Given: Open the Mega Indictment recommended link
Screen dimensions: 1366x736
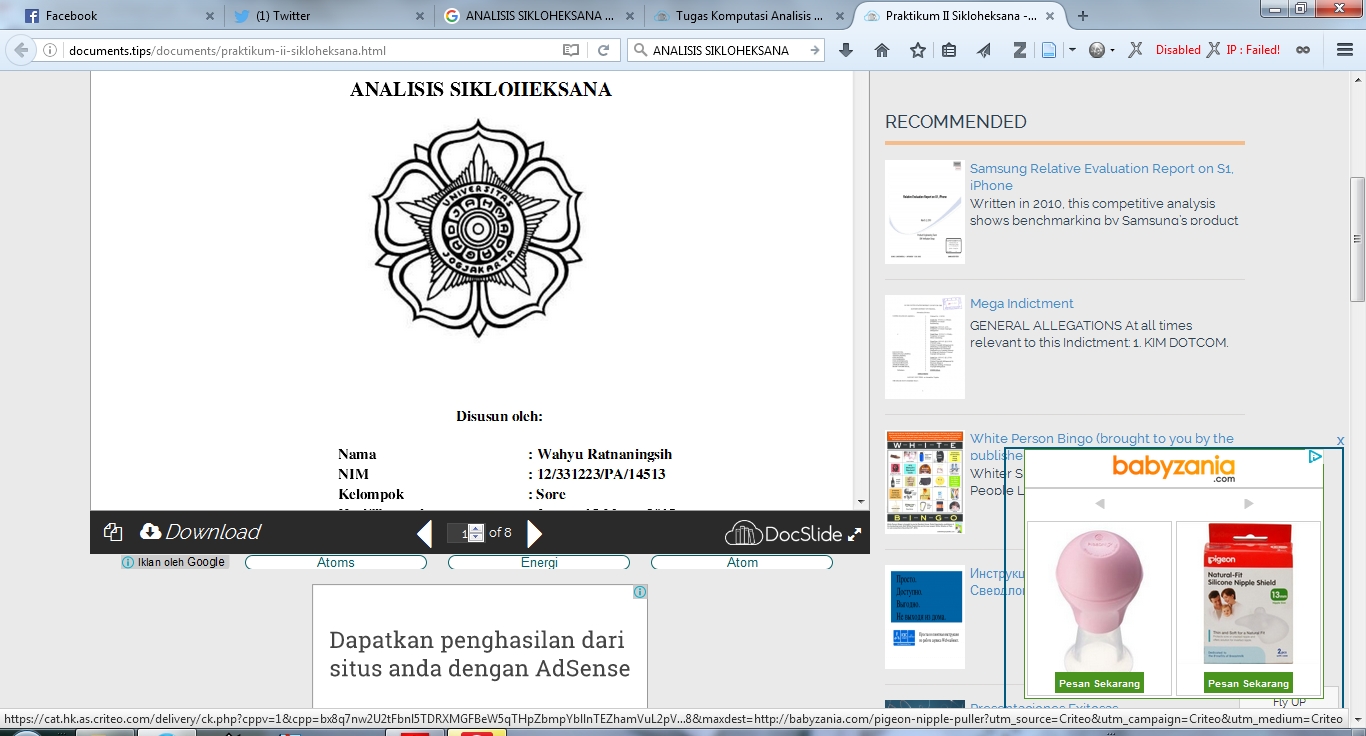Looking at the screenshot, I should (x=1021, y=304).
